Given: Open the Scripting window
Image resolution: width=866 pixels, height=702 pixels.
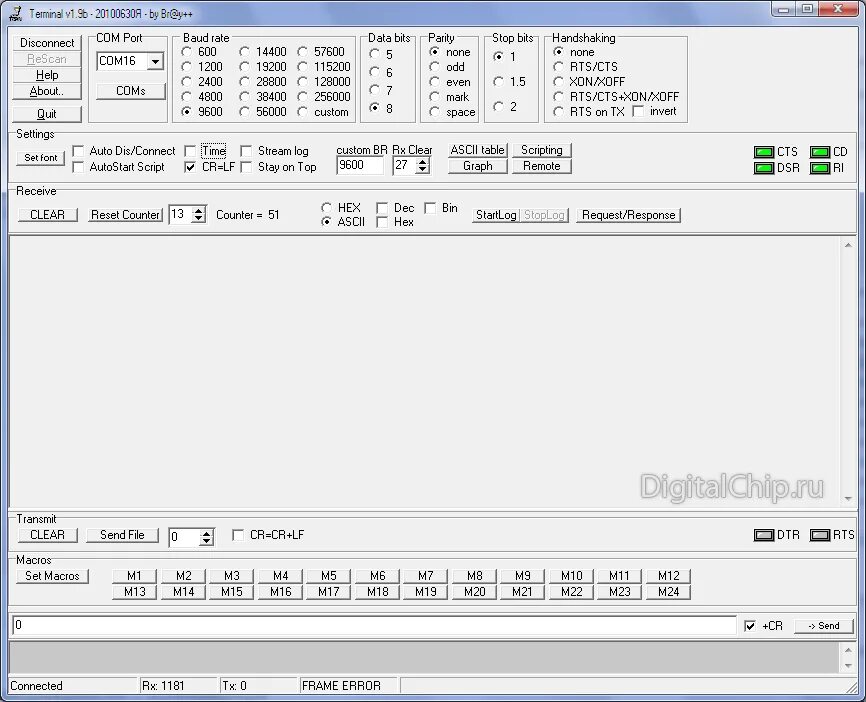Looking at the screenshot, I should point(542,150).
